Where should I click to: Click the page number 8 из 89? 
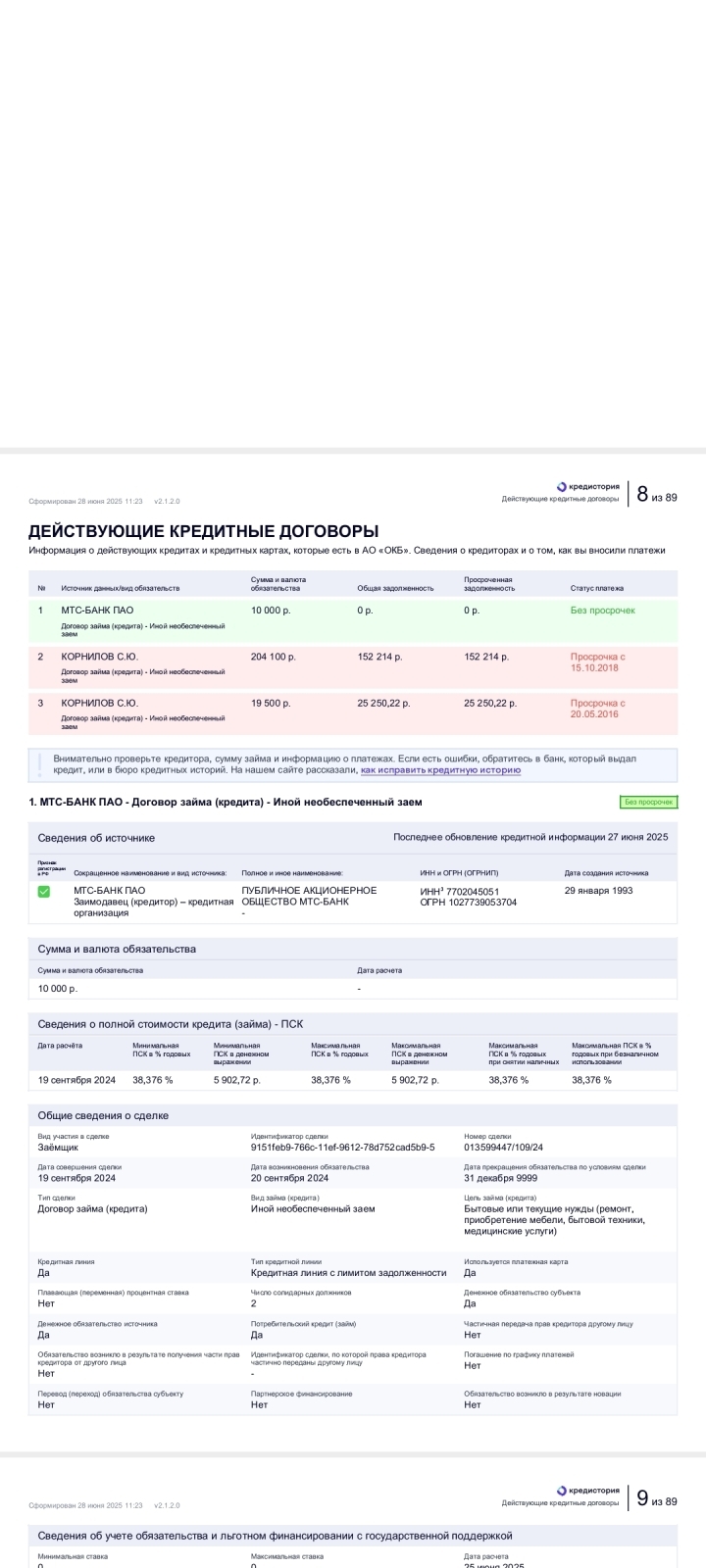(x=656, y=495)
